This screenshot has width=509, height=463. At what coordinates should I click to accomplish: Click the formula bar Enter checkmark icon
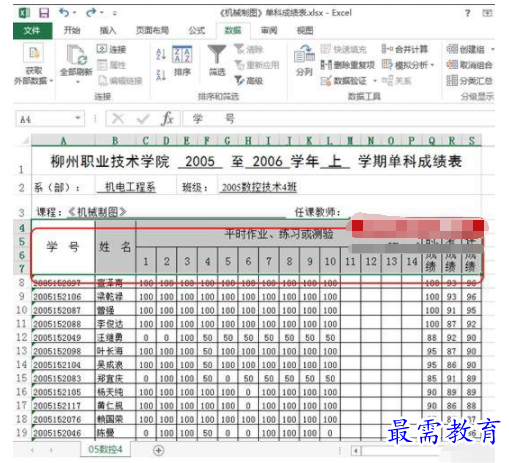(143, 119)
